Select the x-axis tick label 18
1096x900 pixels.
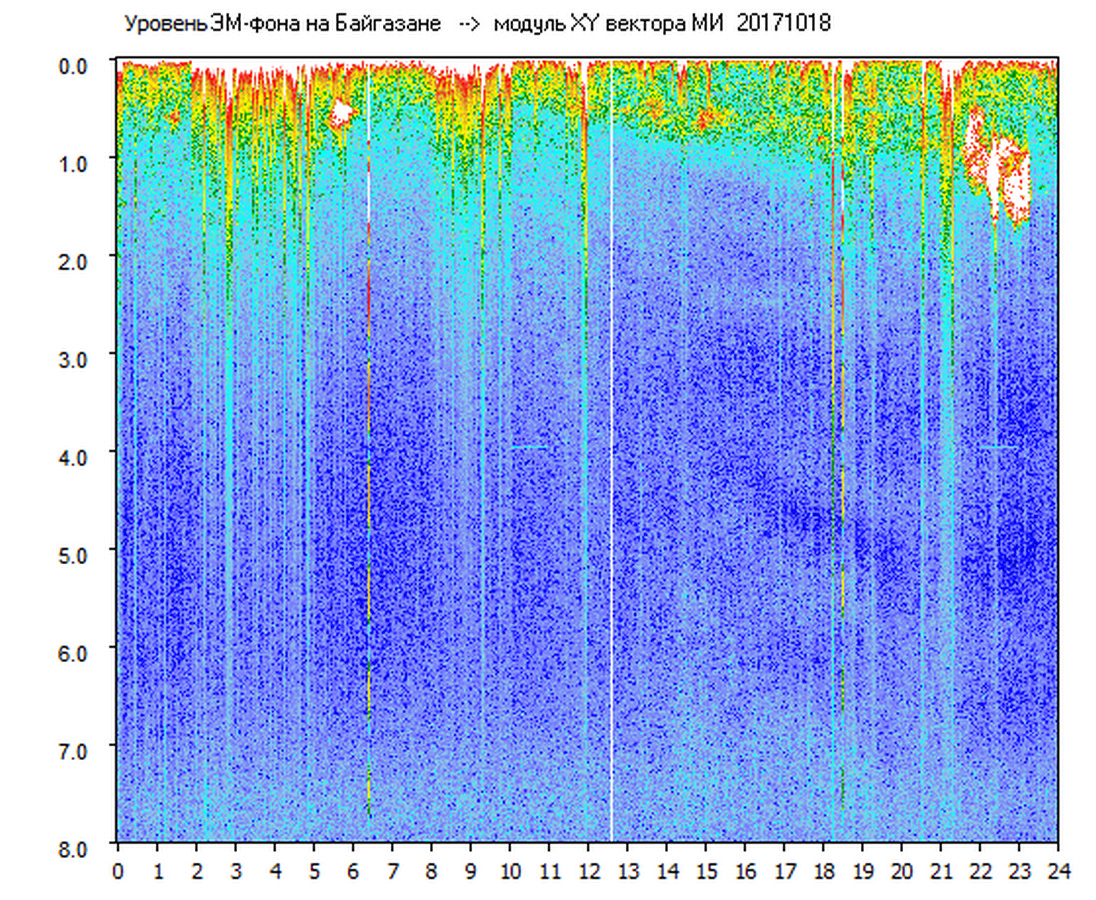(823, 871)
